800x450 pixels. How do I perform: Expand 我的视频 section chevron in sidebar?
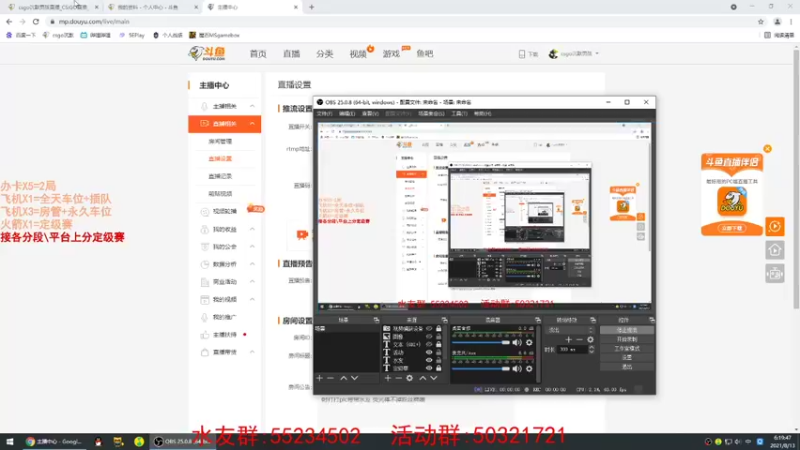(252, 299)
